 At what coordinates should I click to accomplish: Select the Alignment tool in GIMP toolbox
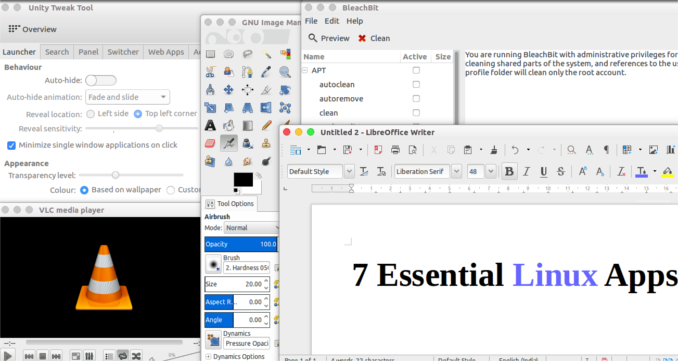(x=247, y=89)
